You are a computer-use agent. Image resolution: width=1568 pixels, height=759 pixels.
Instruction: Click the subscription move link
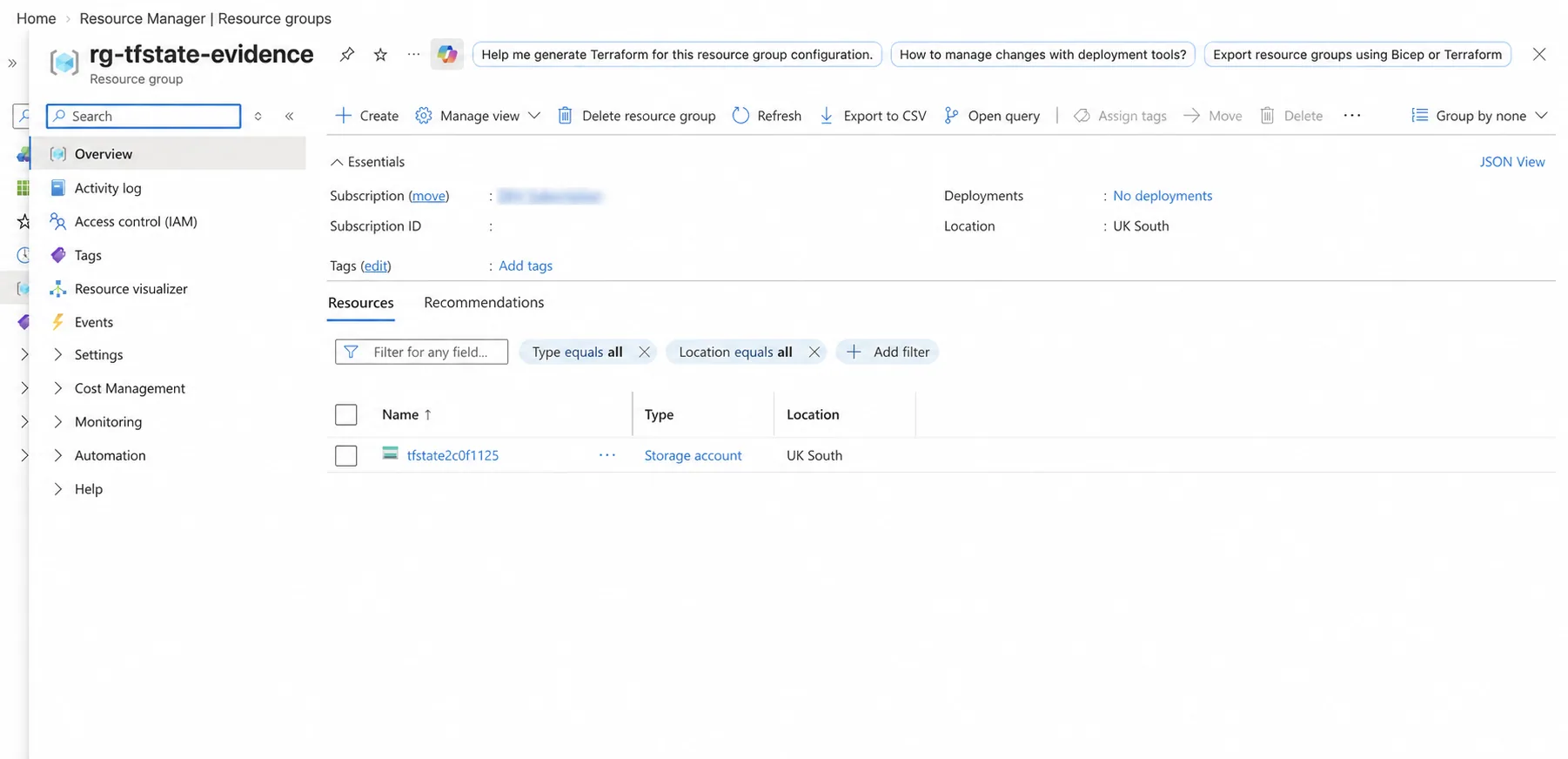[x=429, y=196]
